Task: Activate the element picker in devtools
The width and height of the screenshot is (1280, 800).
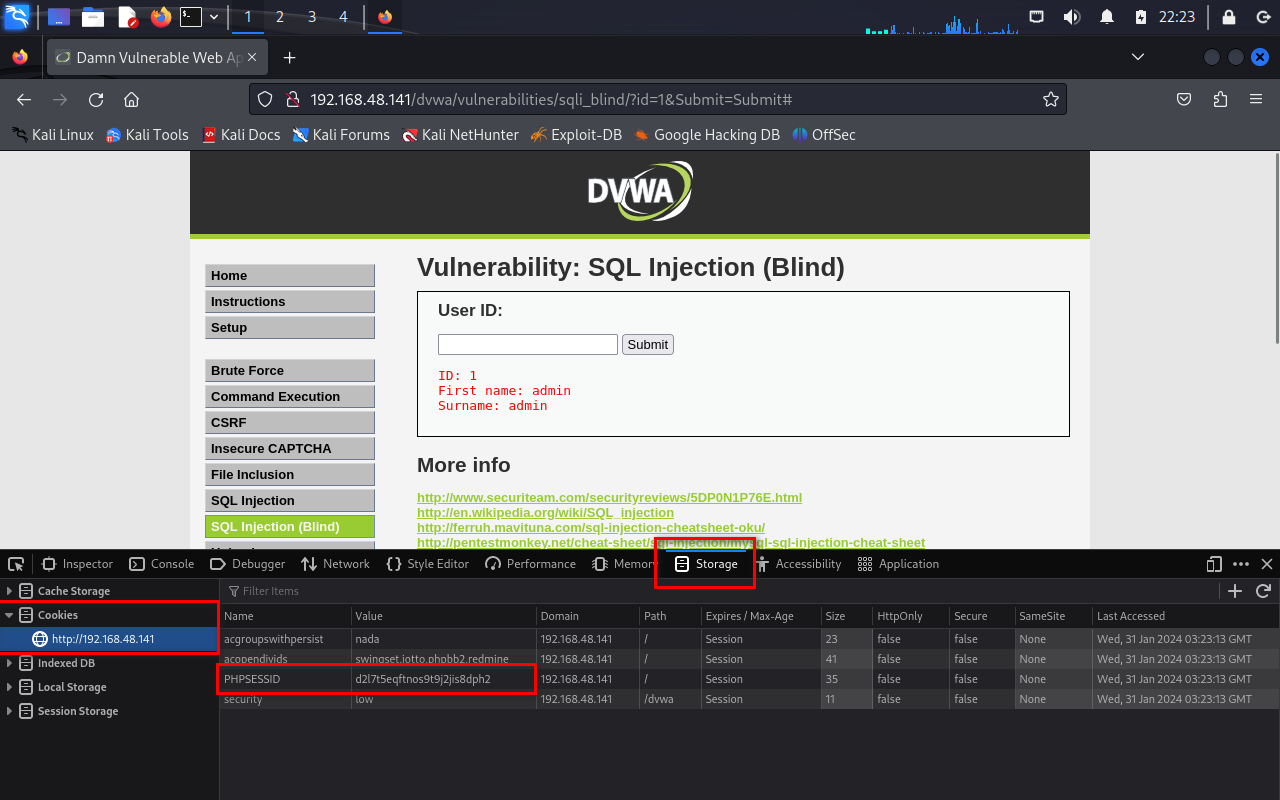Action: 16,564
